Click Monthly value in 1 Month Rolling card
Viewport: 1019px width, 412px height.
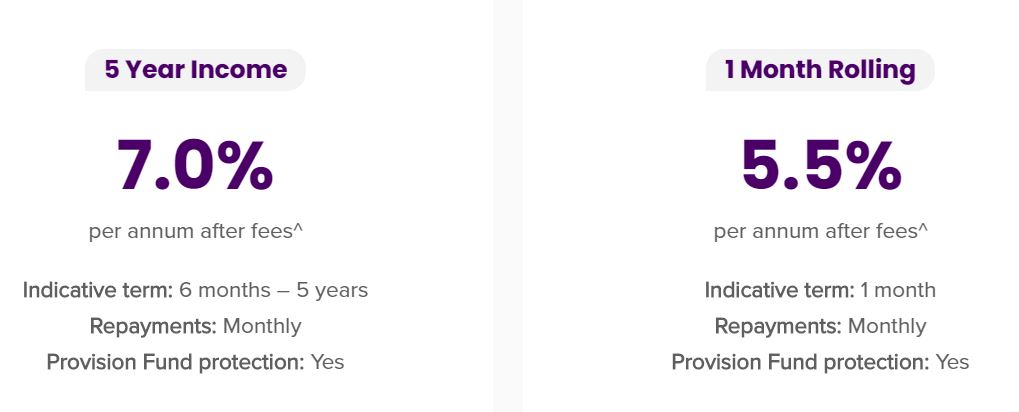pos(887,326)
